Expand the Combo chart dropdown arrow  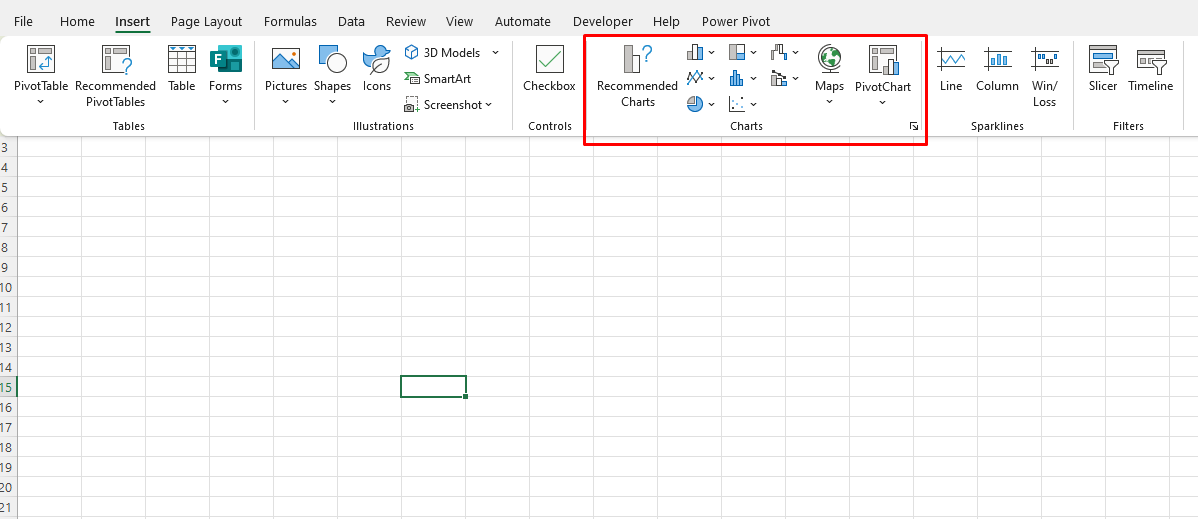[795, 79]
